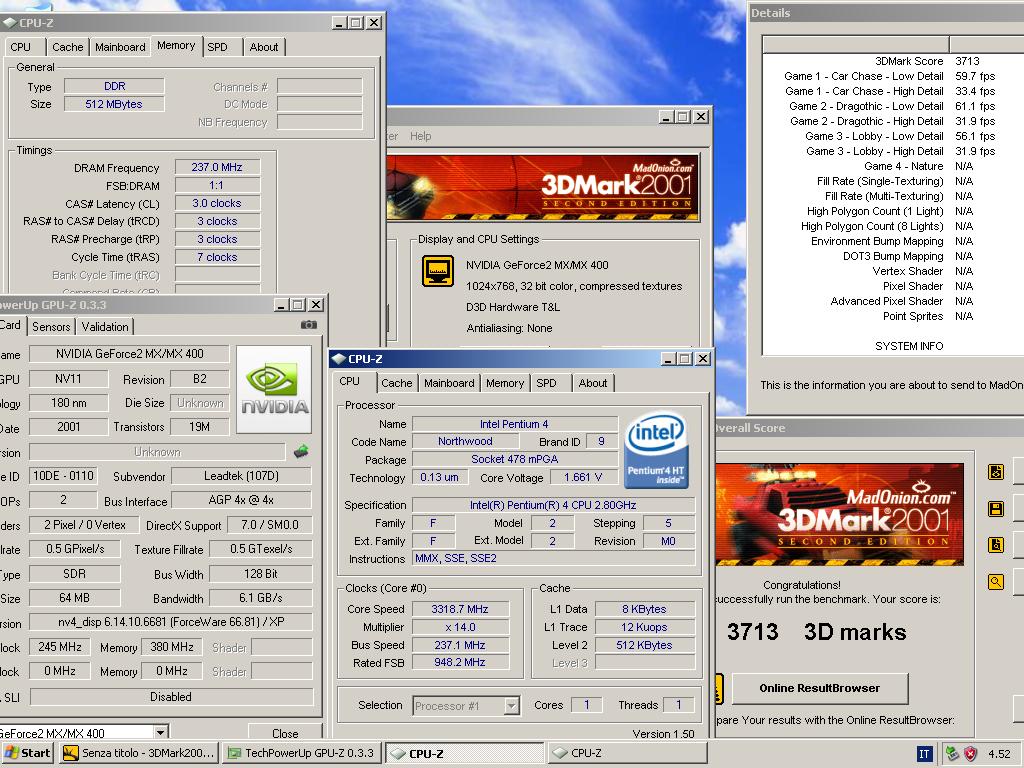The height and width of the screenshot is (768, 1024).
Task: Click the 'Game 2 - Dragothic - High Detail' row
Action: pyautogui.click(x=893, y=121)
